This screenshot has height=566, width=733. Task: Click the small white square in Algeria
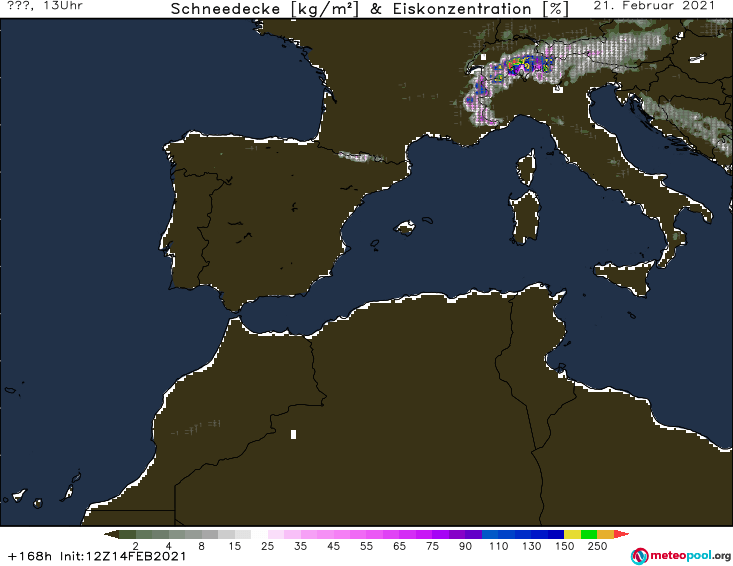[x=294, y=434]
